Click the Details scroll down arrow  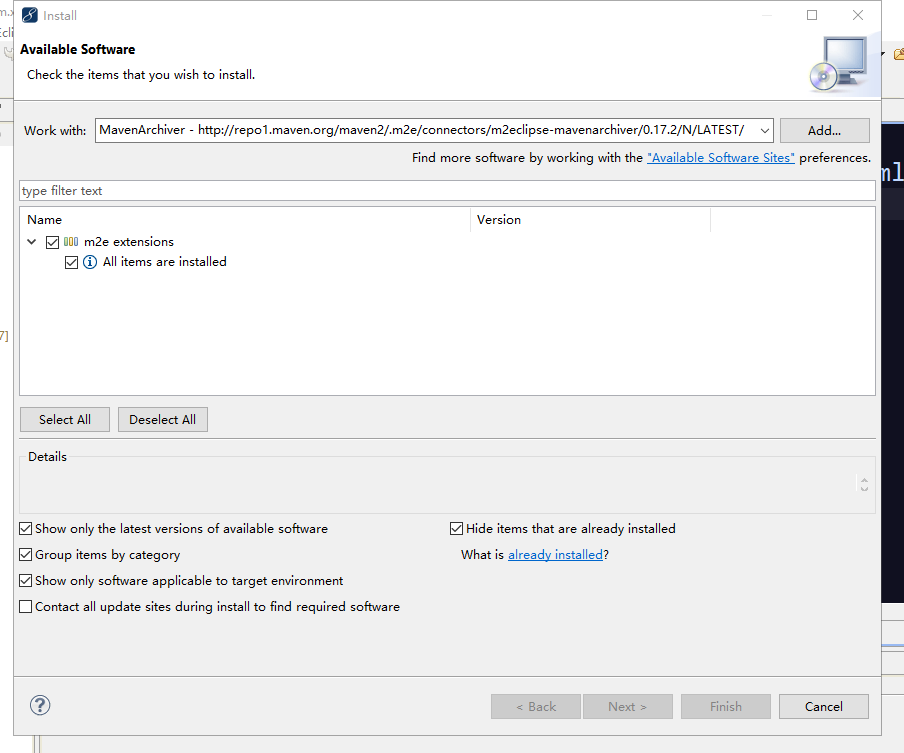coord(864,489)
